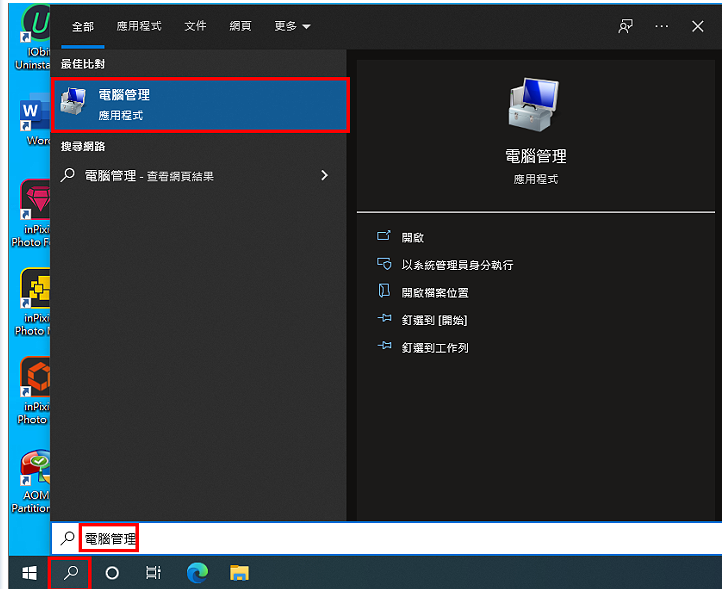Image resolution: width=722 pixels, height=589 pixels.
Task: Select the inPixio Photo Focus desktop icon
Action: click(x=31, y=213)
